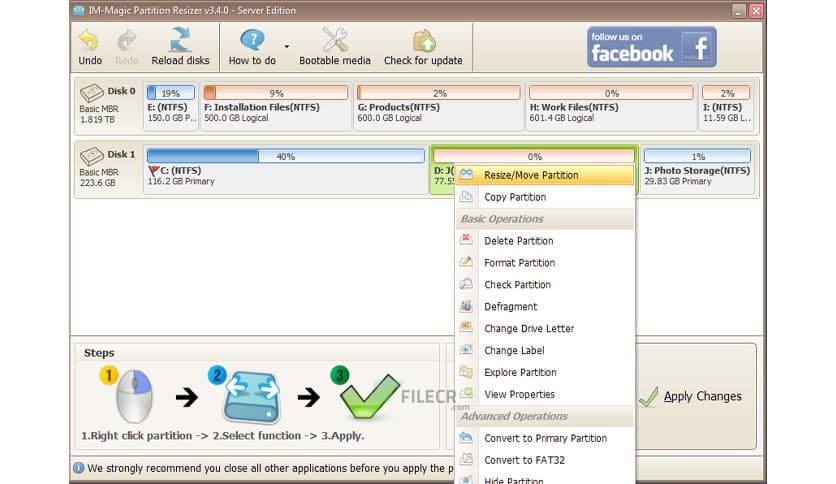This screenshot has height=484, width=836.
Task: Select the Disk 1 drive icon
Action: tap(92, 156)
